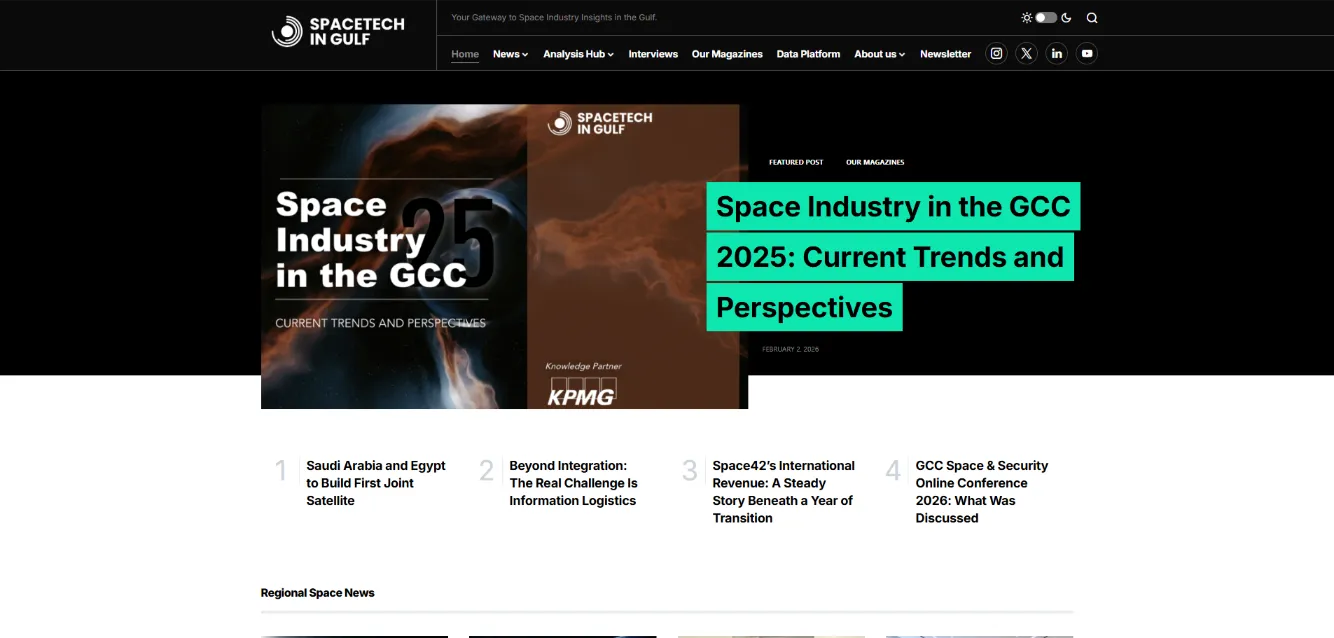This screenshot has width=1334, height=638.
Task: Visit the Instagram profile icon
Action: pos(996,54)
